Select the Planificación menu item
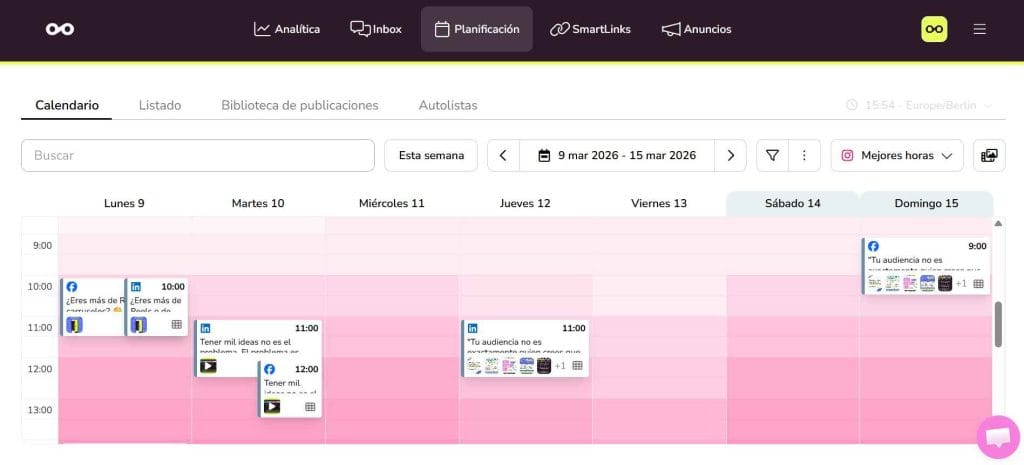The image size is (1024, 465). click(x=477, y=29)
